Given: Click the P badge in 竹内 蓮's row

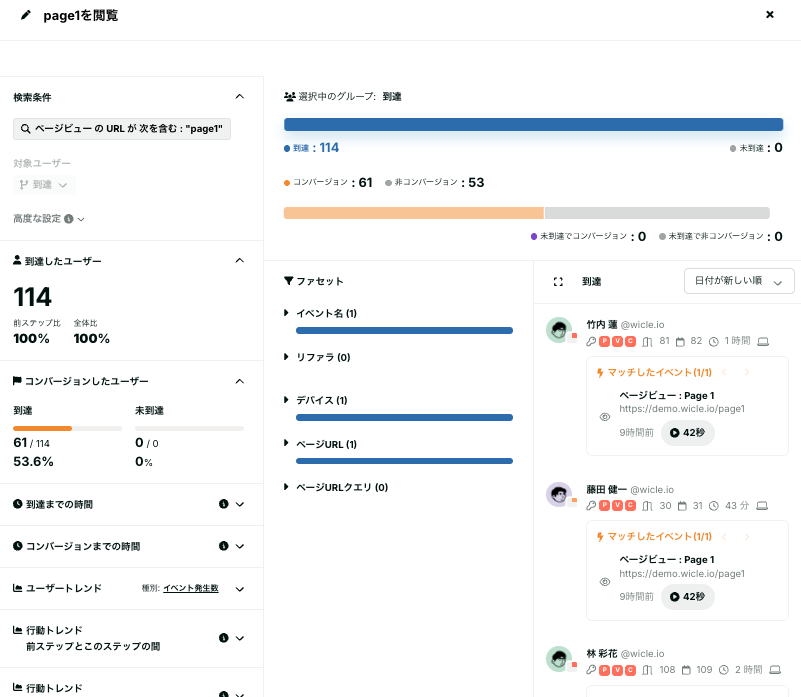Looking at the screenshot, I should click(x=604, y=341).
